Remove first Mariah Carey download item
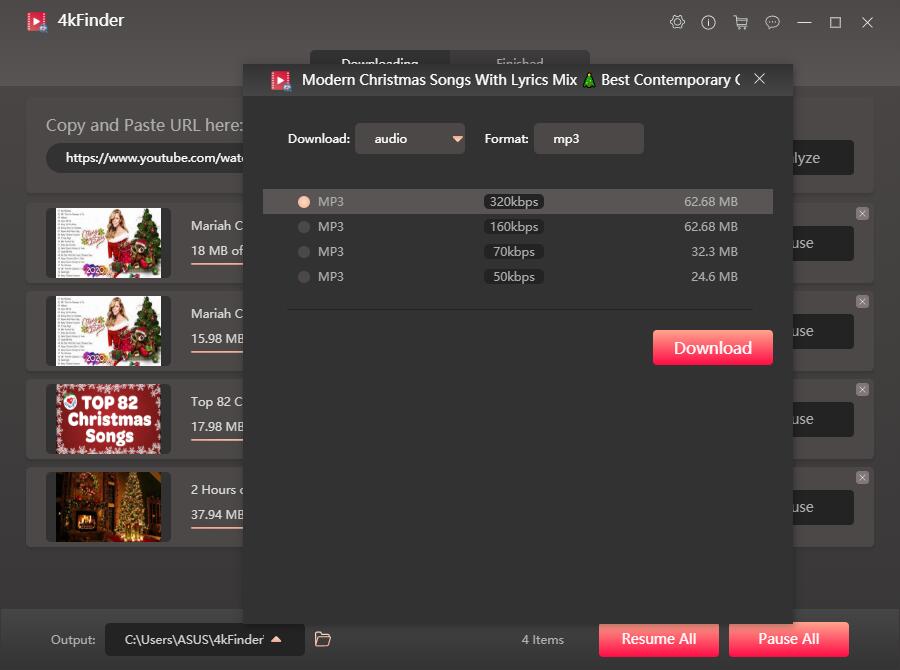 (862, 214)
